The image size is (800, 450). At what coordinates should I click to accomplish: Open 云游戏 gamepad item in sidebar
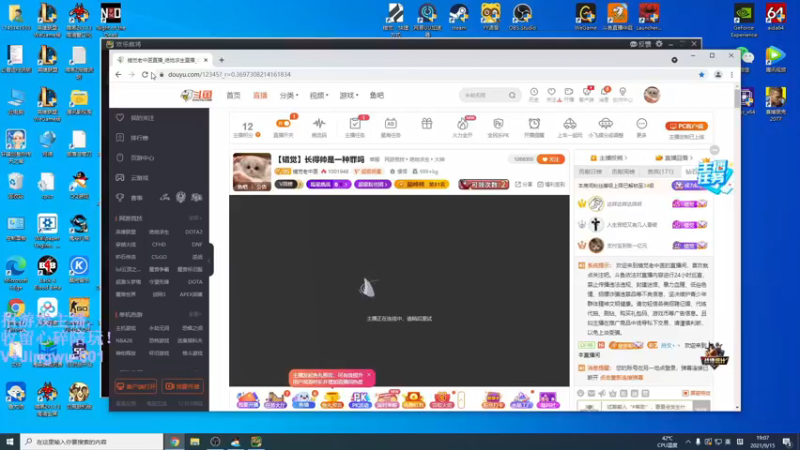click(133, 178)
